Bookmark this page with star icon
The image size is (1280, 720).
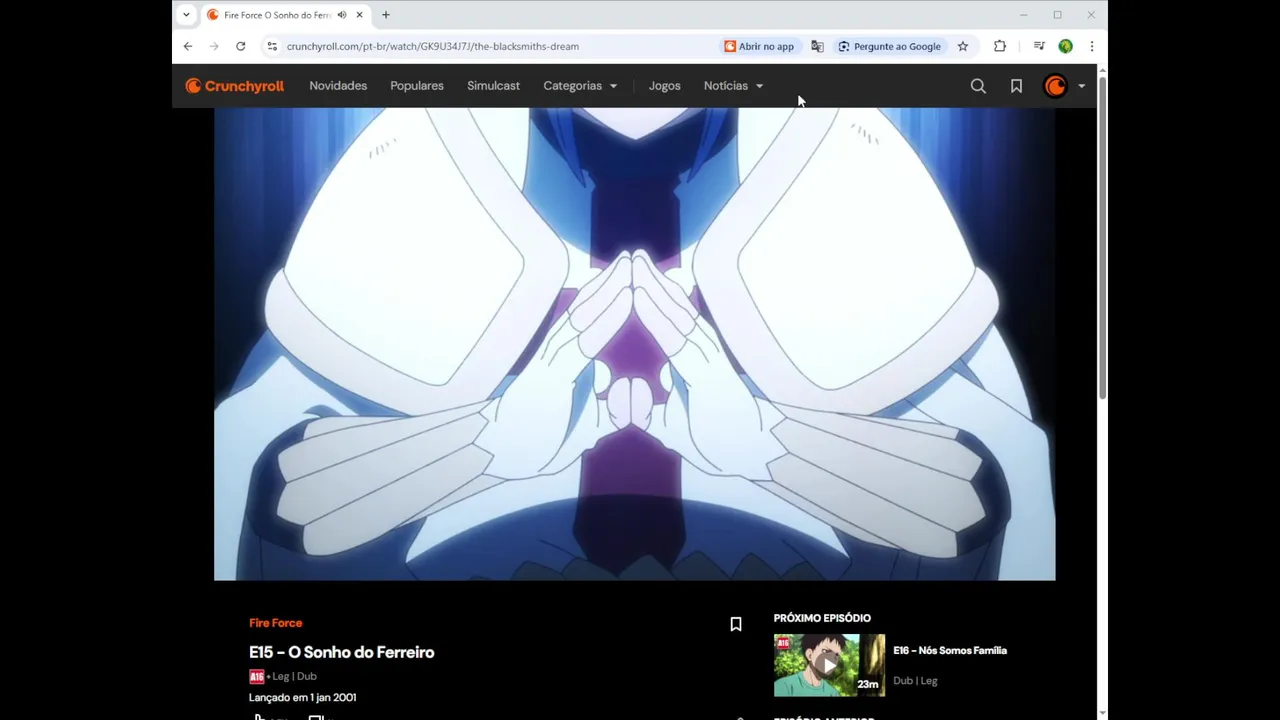coord(963,46)
